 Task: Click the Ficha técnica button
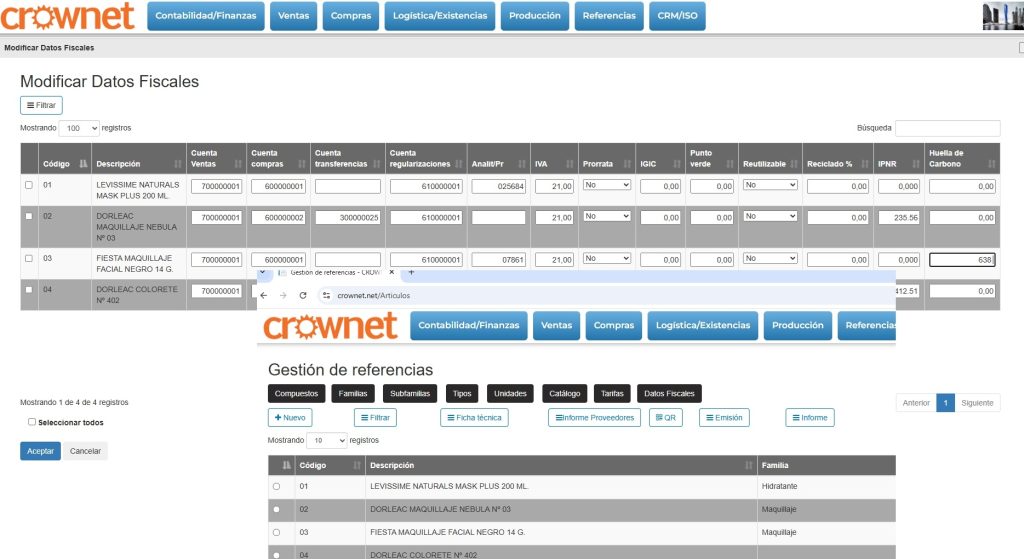(x=474, y=418)
